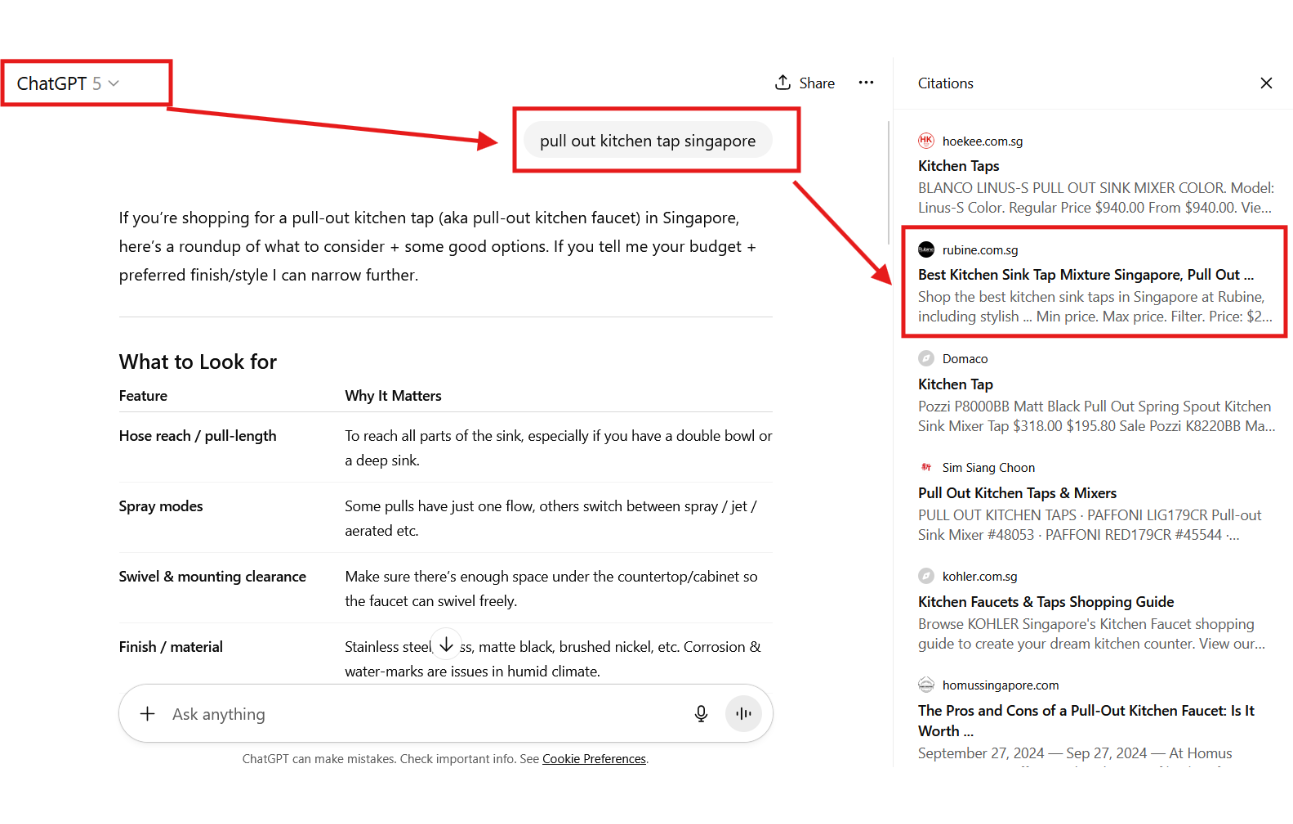This screenshot has height=824, width=1293.
Task: Click the Share upload icon
Action: [x=783, y=83]
